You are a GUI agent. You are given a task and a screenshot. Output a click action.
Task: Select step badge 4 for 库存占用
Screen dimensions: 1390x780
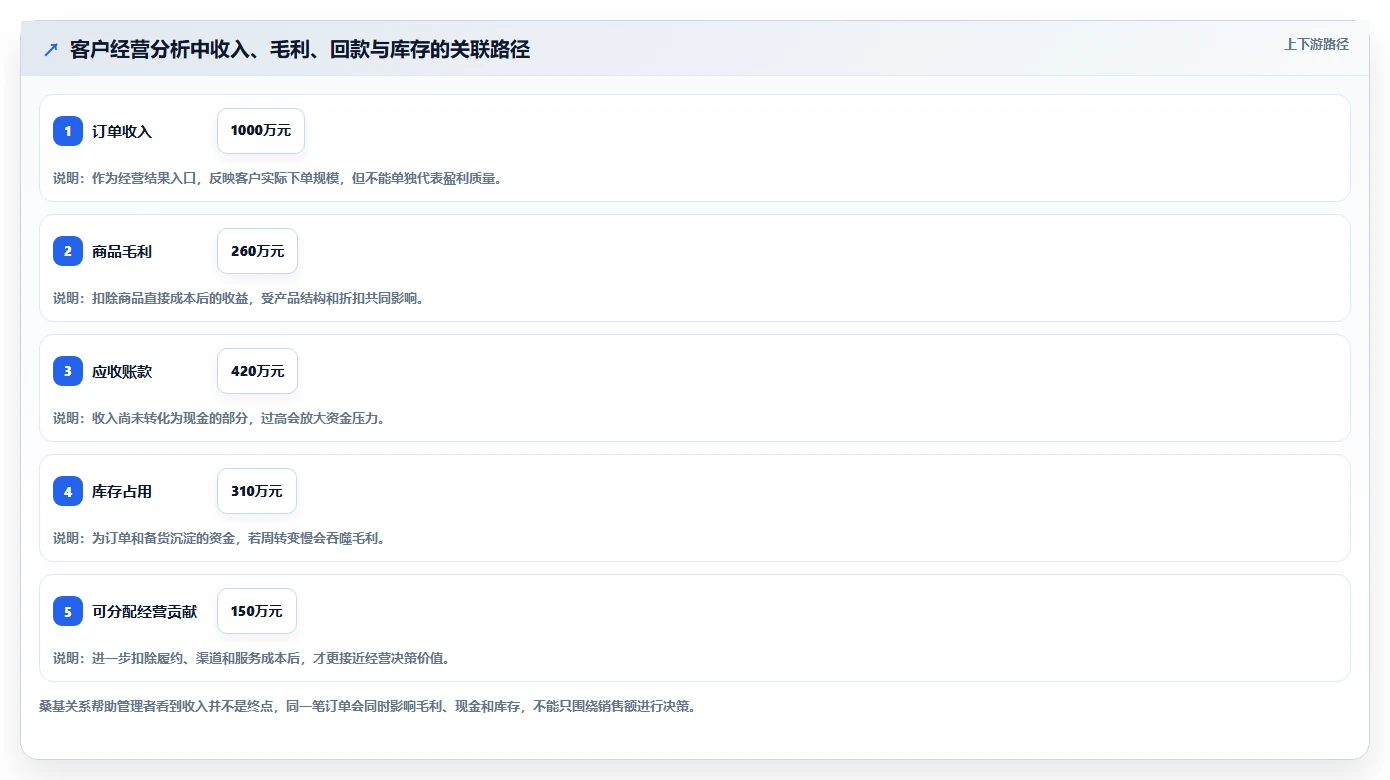pyautogui.click(x=68, y=491)
